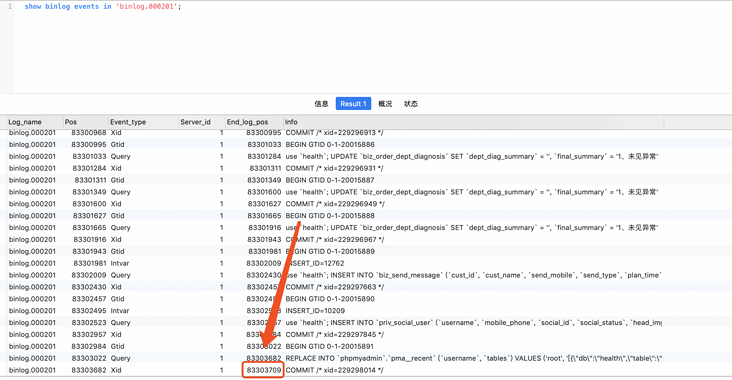732x380 pixels.
Task: Select Pos cell 83302430 in Xid row
Action: (89, 287)
